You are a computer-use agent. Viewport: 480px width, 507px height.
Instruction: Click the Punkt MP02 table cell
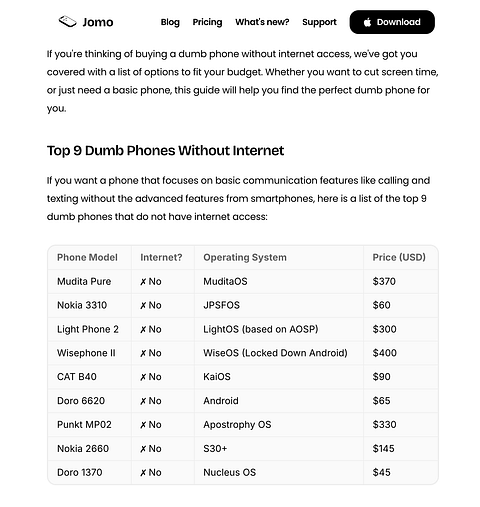84,424
